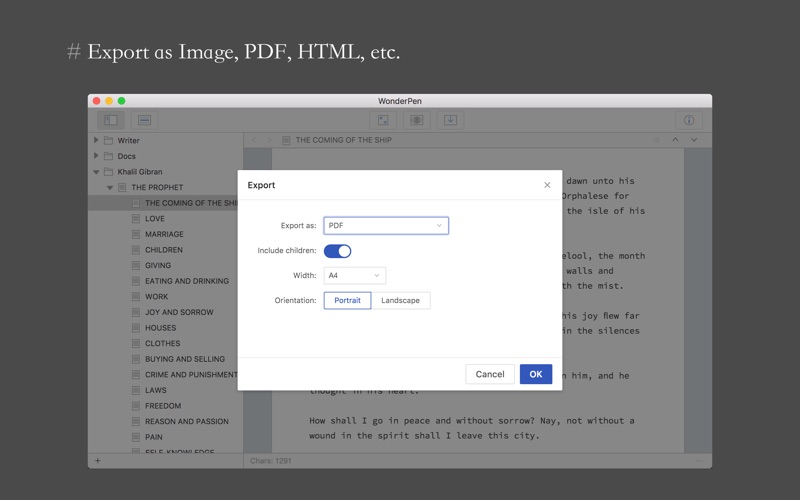
Task: Add new item with plus icon
Action: coord(97,461)
